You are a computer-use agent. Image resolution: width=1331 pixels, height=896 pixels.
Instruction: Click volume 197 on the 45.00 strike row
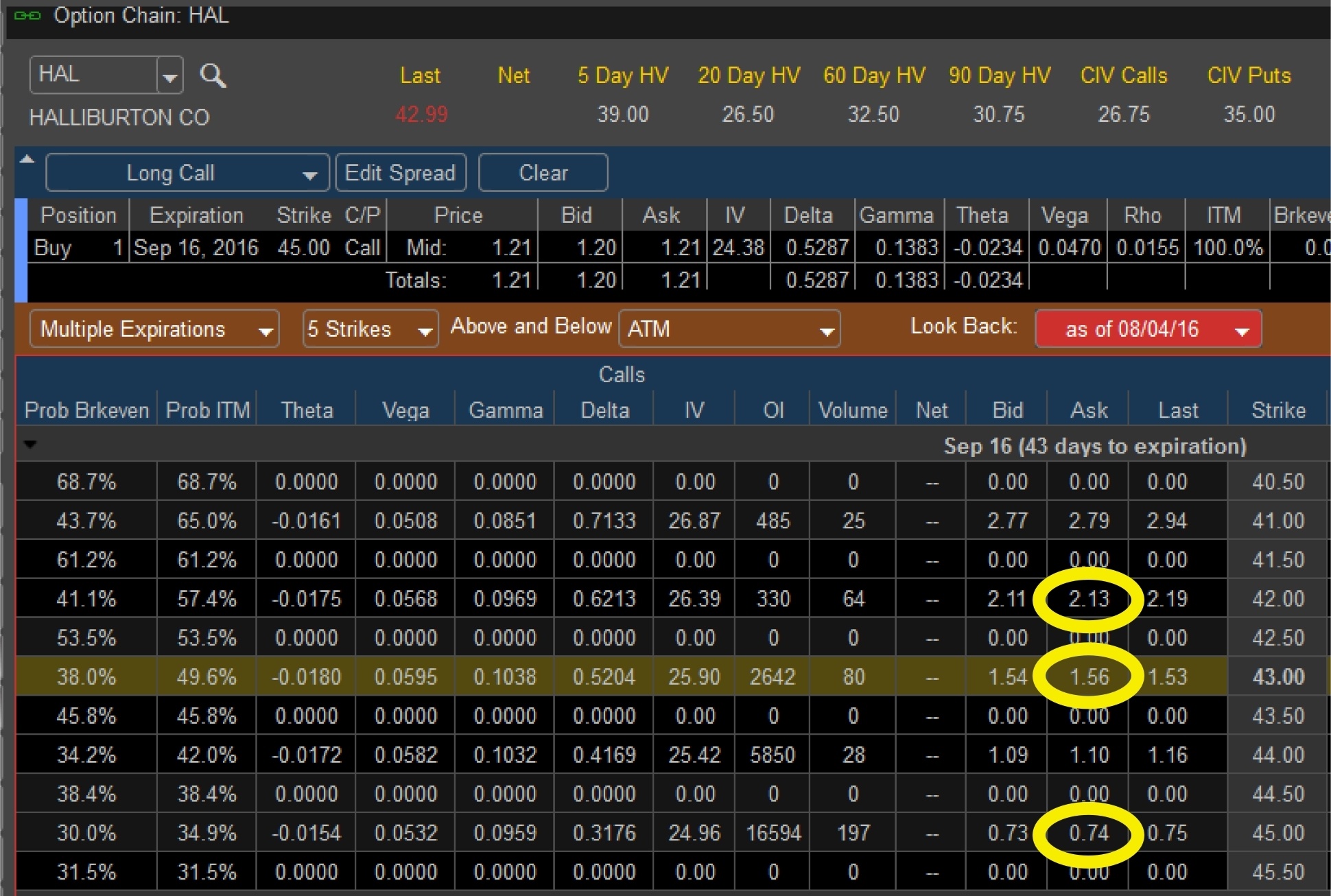(853, 834)
